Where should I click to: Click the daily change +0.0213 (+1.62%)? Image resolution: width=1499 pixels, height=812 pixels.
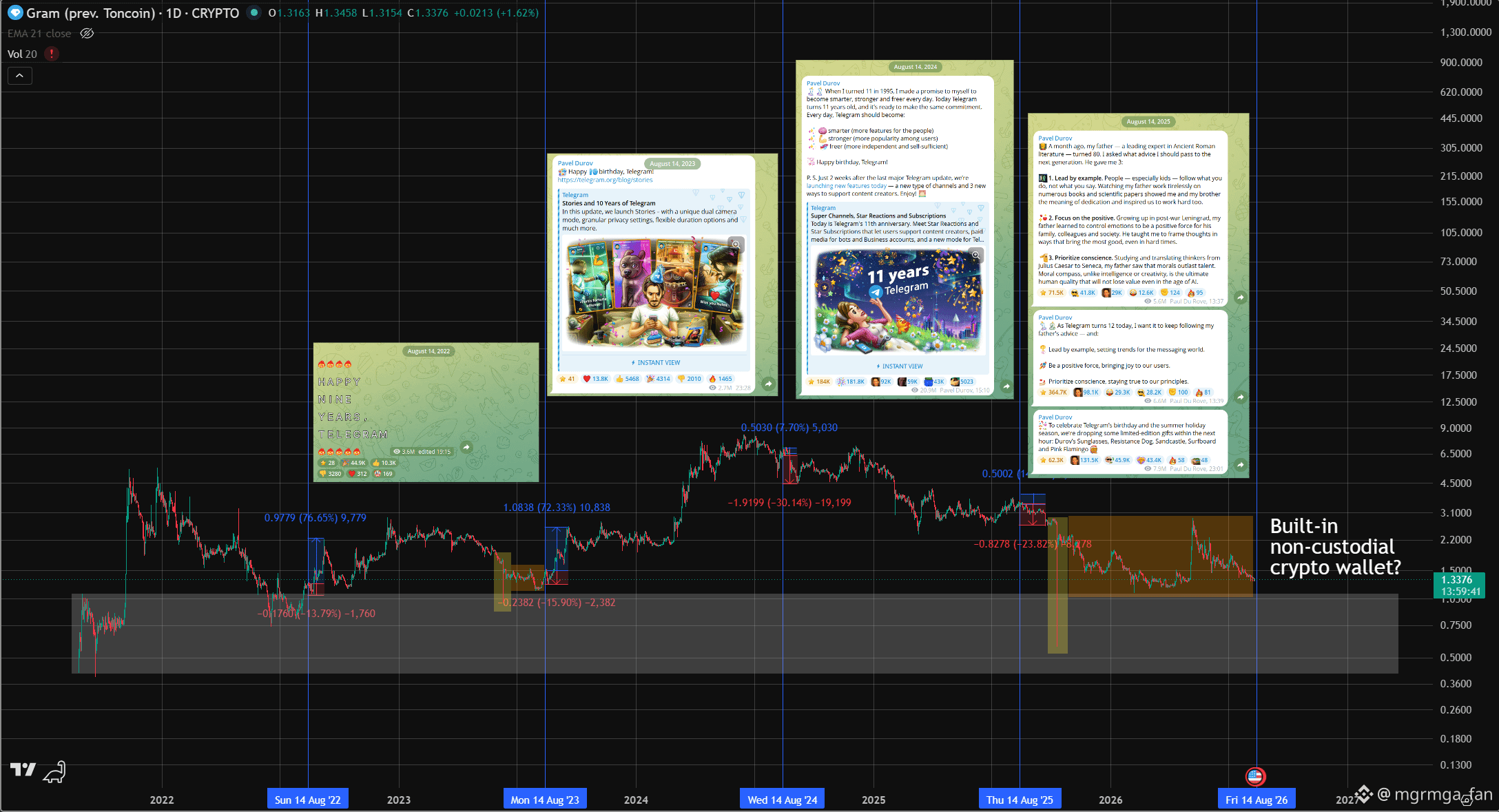click(x=496, y=13)
